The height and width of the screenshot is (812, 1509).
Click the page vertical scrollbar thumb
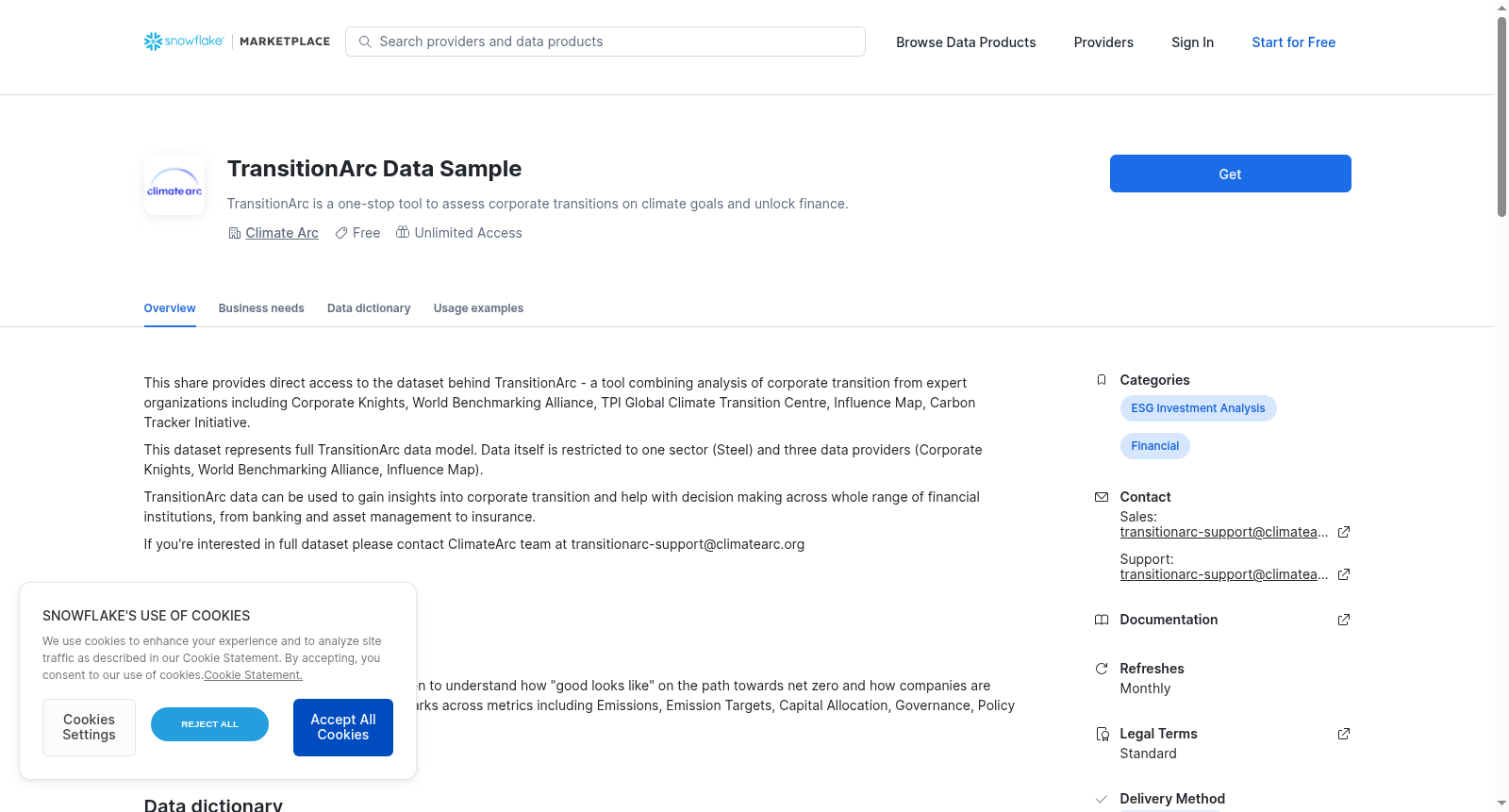coord(1501,117)
